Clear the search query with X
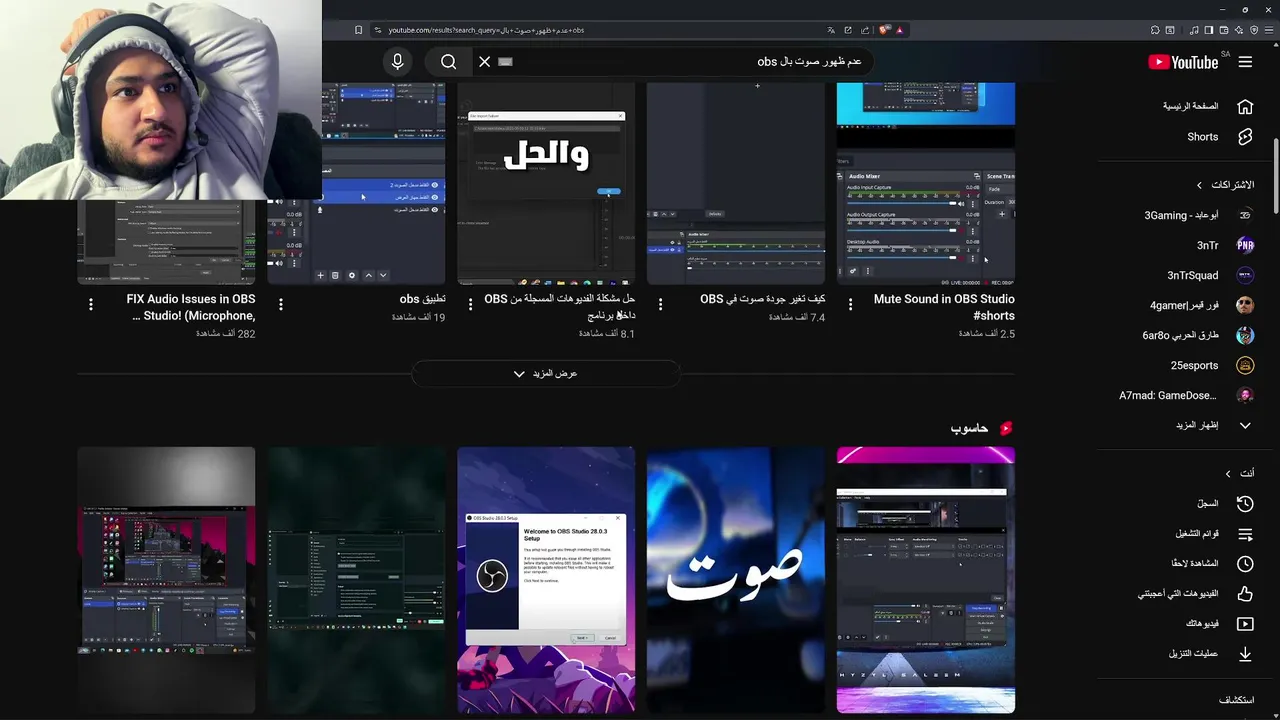The image size is (1280, 720). (x=484, y=62)
